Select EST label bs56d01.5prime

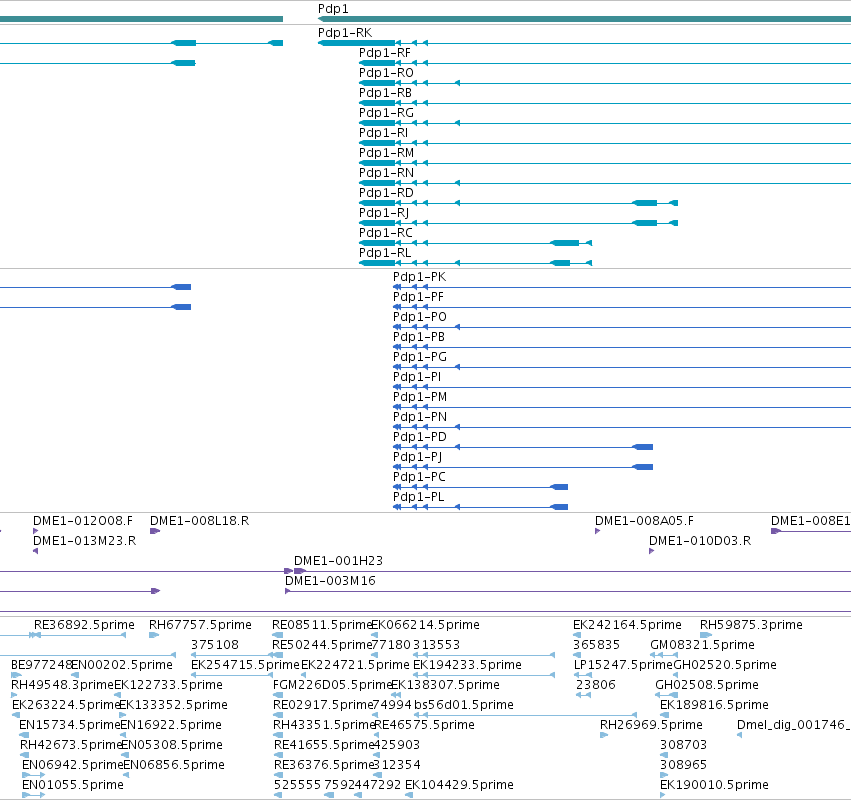coord(463,705)
